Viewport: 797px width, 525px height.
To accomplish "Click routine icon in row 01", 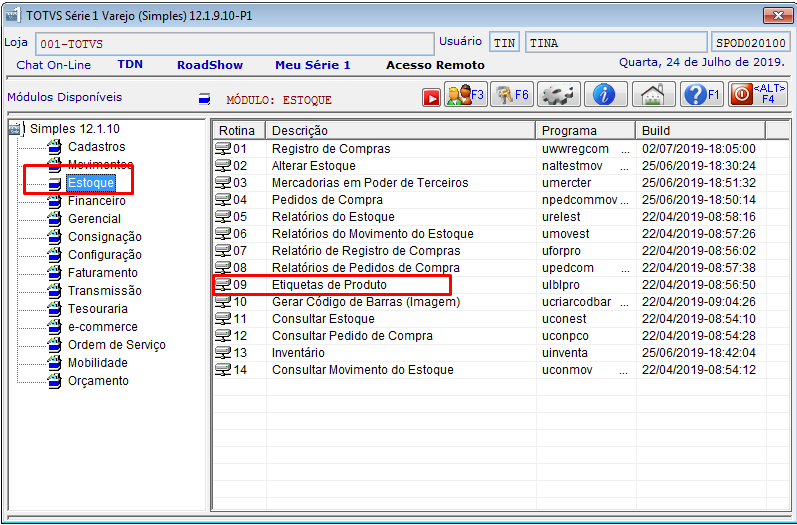I will tap(223, 149).
